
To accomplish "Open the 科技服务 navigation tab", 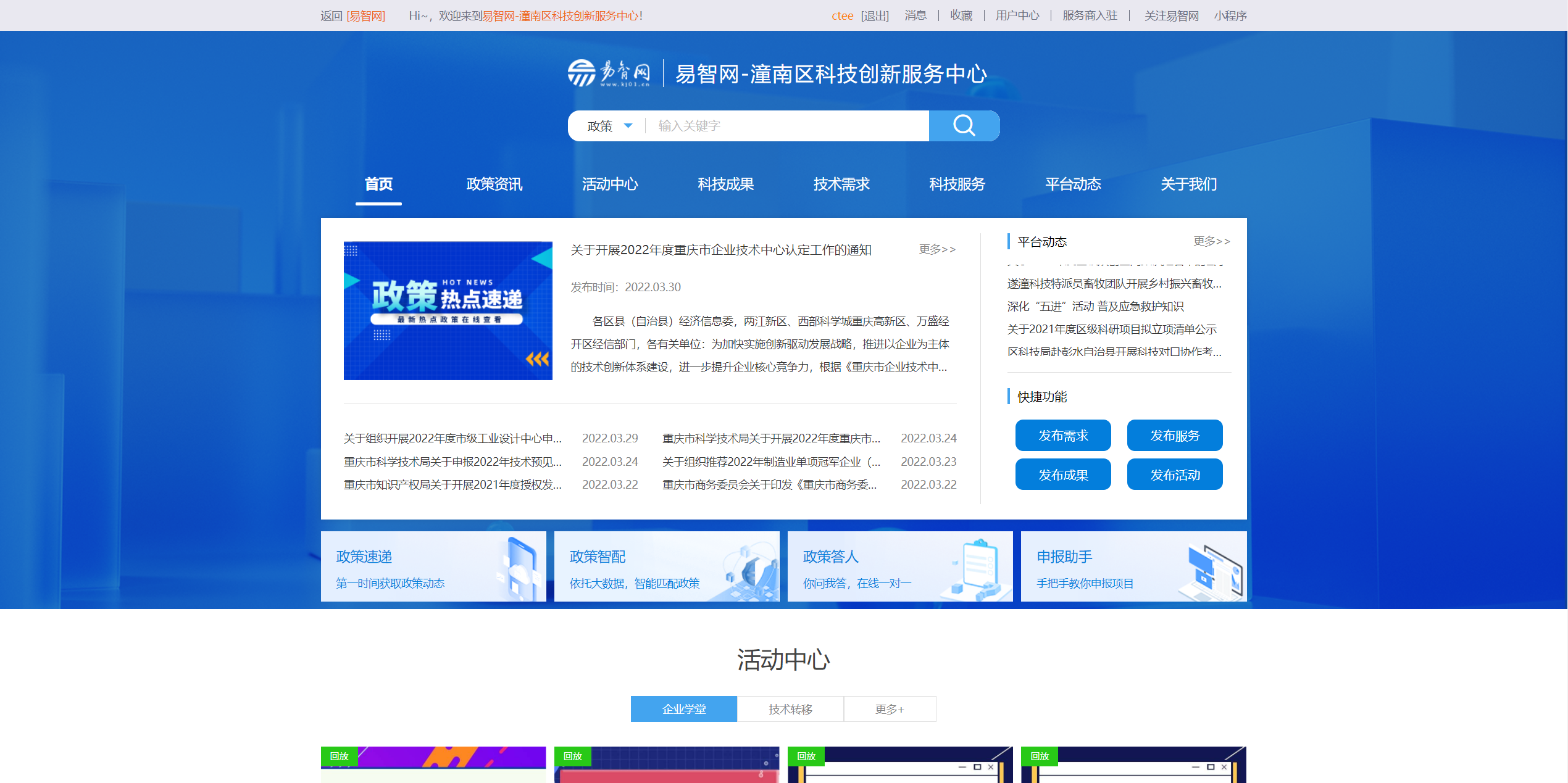I will click(x=957, y=184).
